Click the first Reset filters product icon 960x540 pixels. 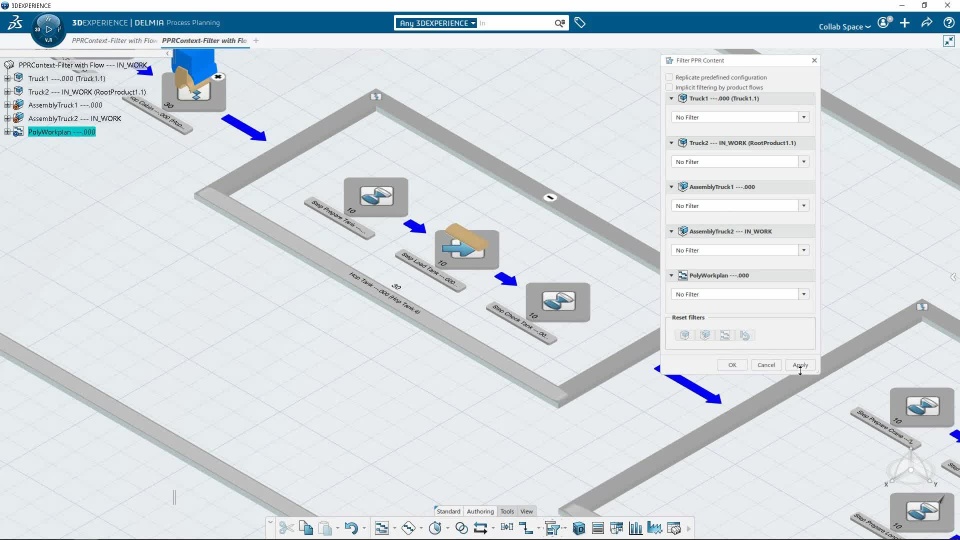click(x=684, y=335)
